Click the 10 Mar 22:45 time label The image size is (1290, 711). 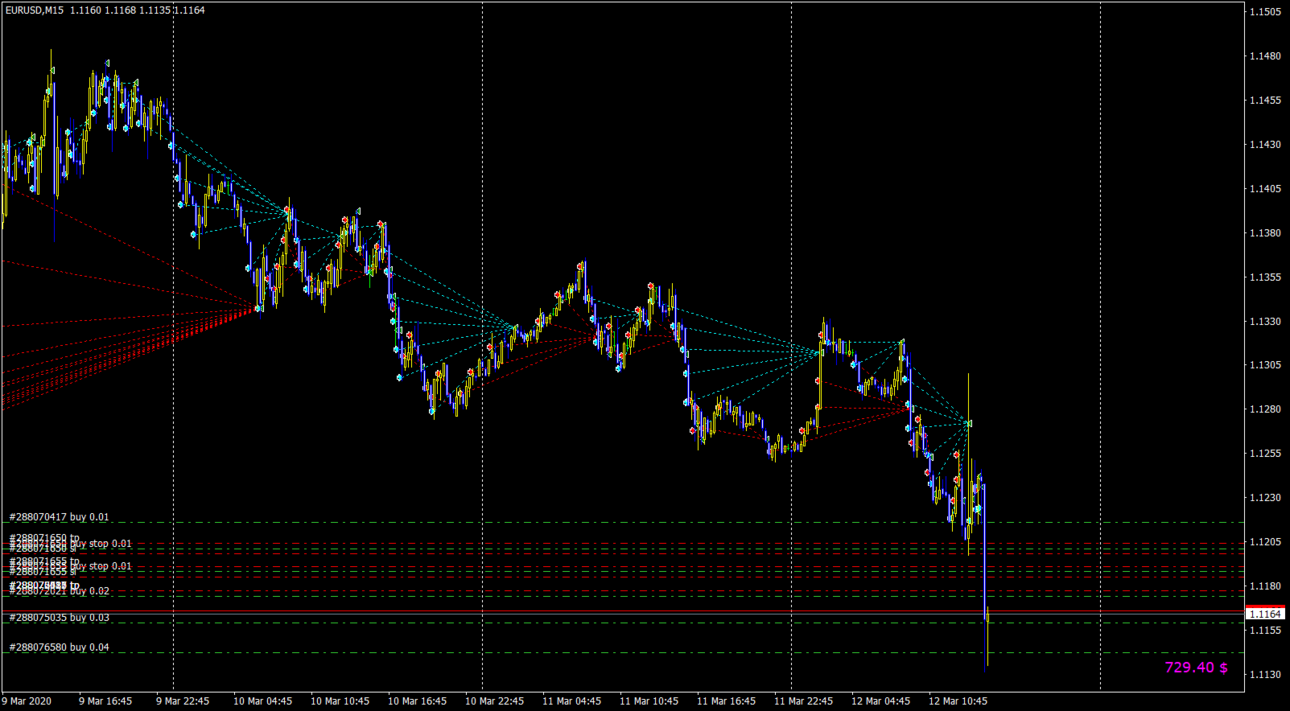(x=494, y=701)
